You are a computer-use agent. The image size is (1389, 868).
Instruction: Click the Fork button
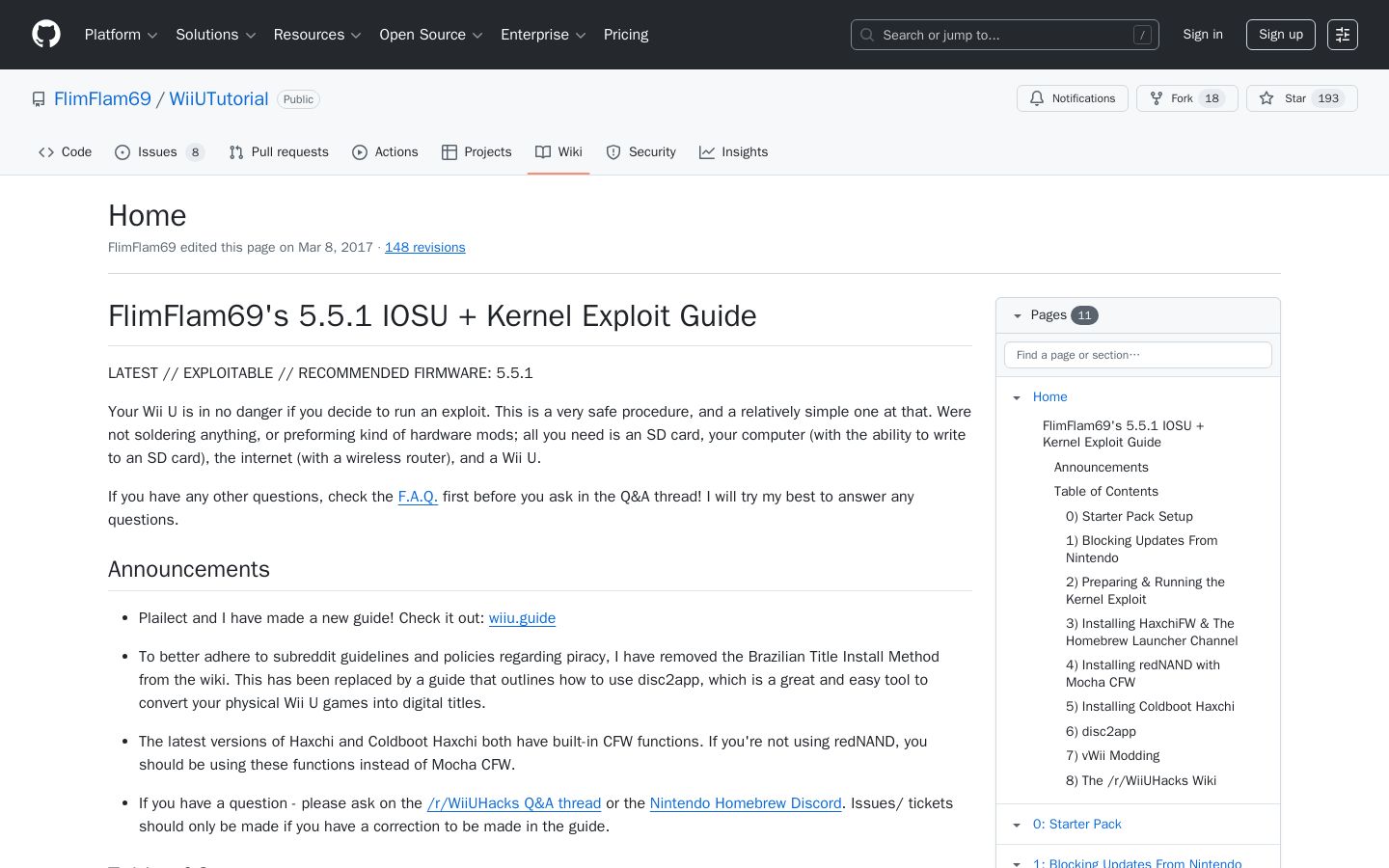1187,98
